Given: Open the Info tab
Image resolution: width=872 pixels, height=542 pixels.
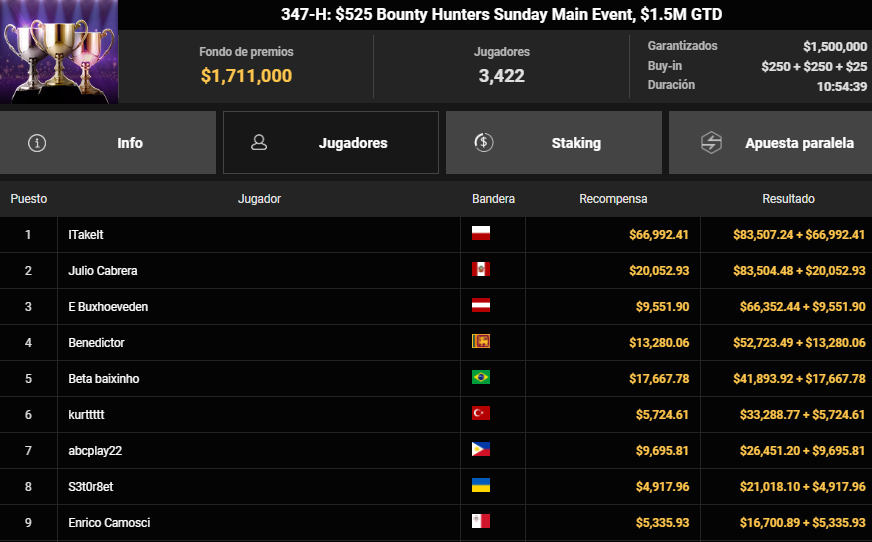Looking at the screenshot, I should 108,142.
